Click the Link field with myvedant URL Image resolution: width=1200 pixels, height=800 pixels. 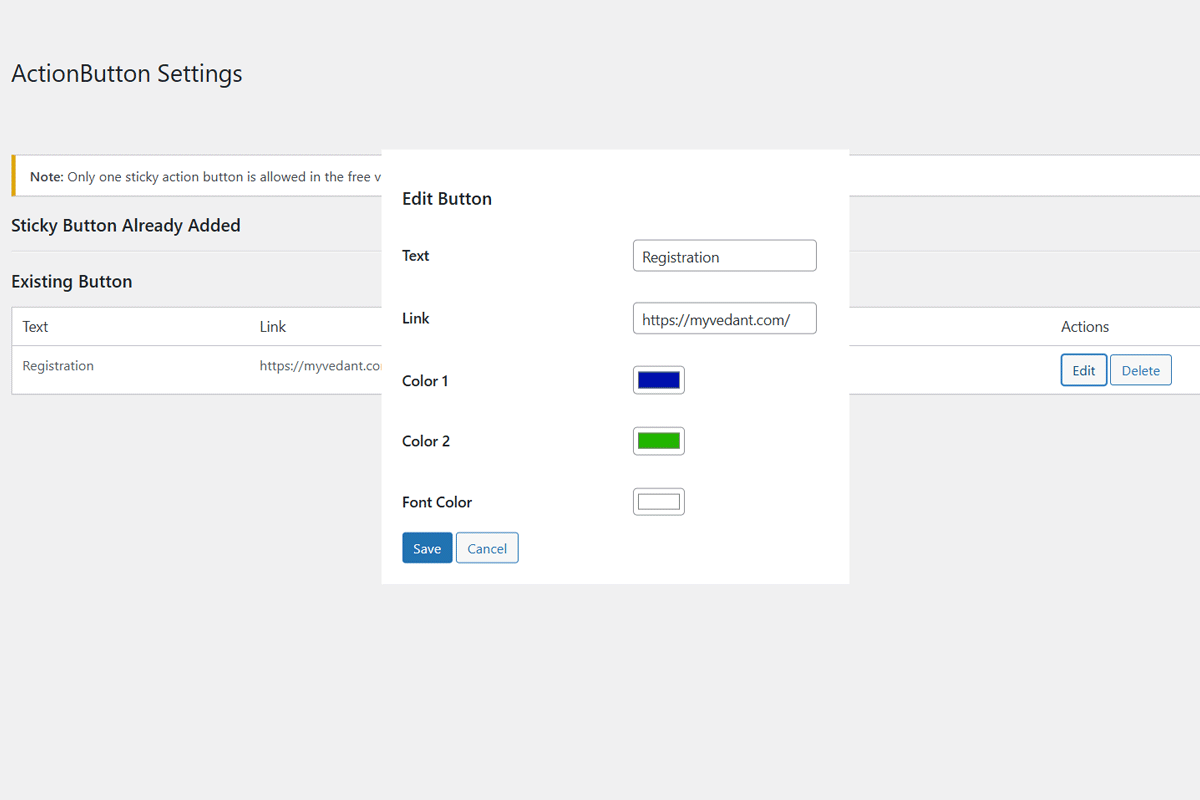point(724,319)
